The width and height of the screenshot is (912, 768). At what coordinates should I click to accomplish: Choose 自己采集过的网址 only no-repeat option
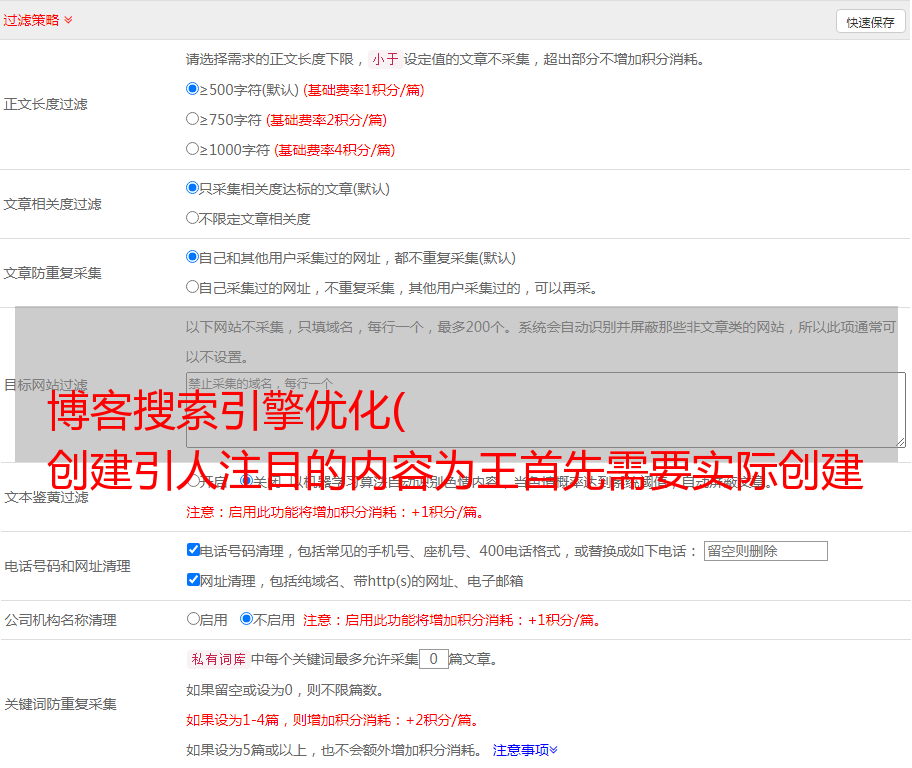pos(193,287)
